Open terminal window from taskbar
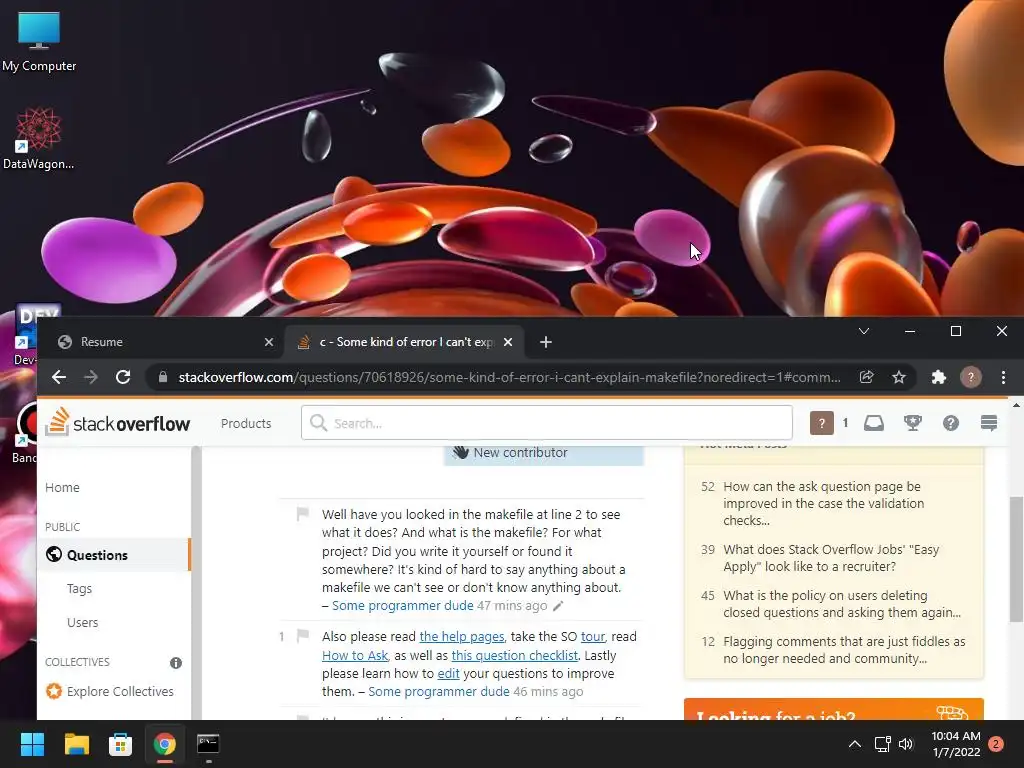 (x=208, y=744)
